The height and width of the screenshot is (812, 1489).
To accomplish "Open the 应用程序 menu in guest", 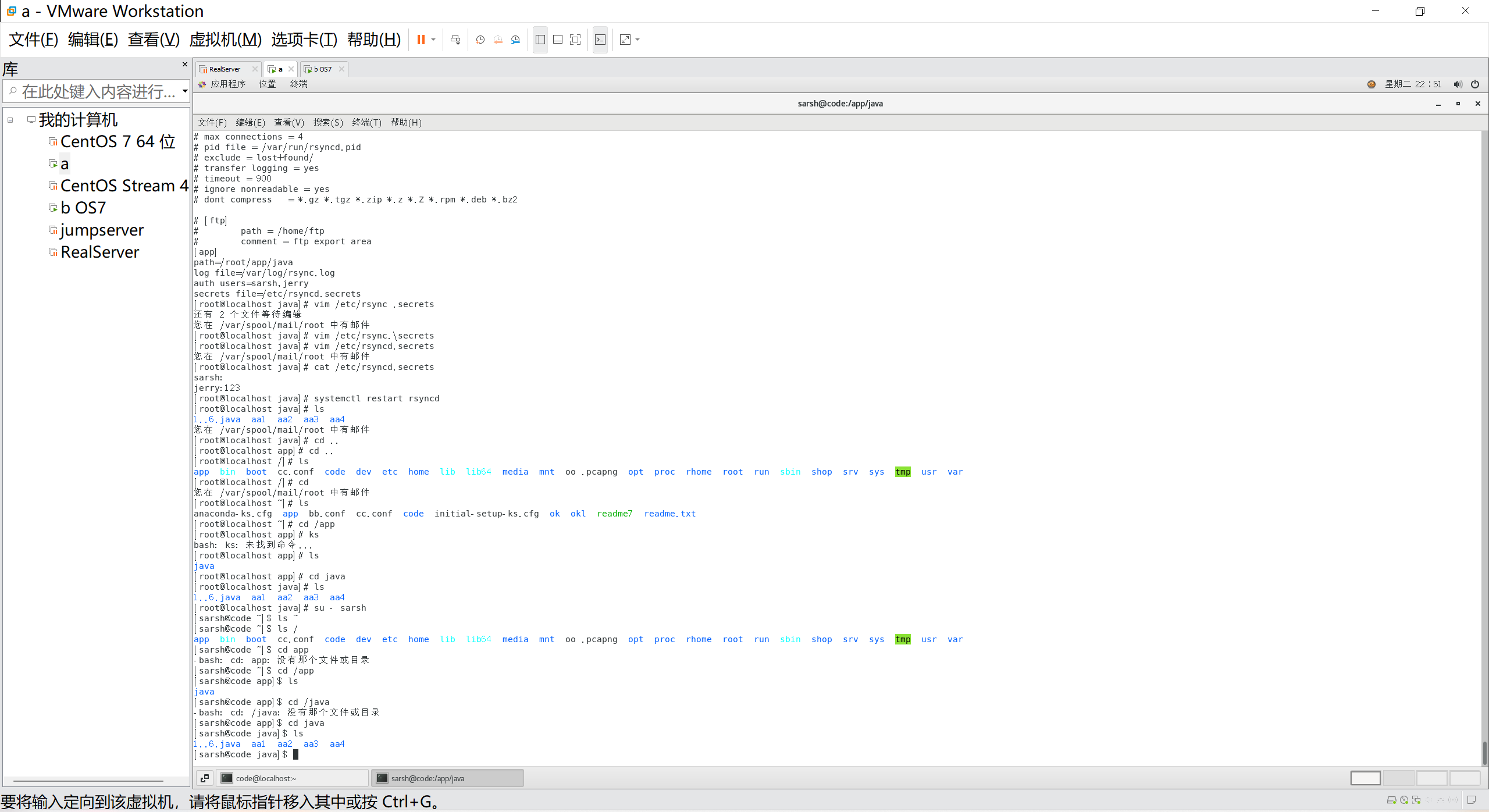I will point(227,84).
